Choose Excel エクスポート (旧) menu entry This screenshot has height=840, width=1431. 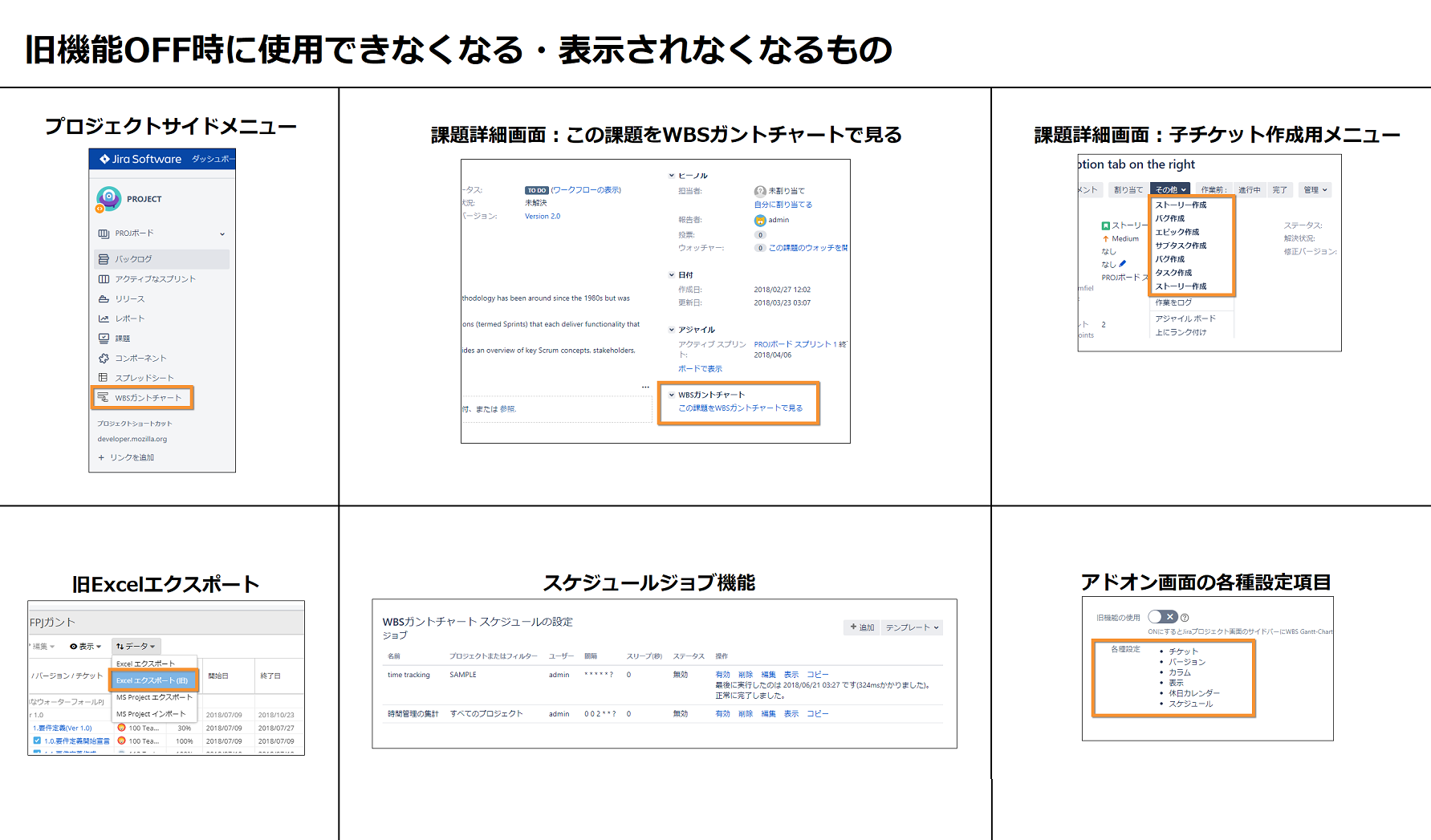tap(154, 680)
